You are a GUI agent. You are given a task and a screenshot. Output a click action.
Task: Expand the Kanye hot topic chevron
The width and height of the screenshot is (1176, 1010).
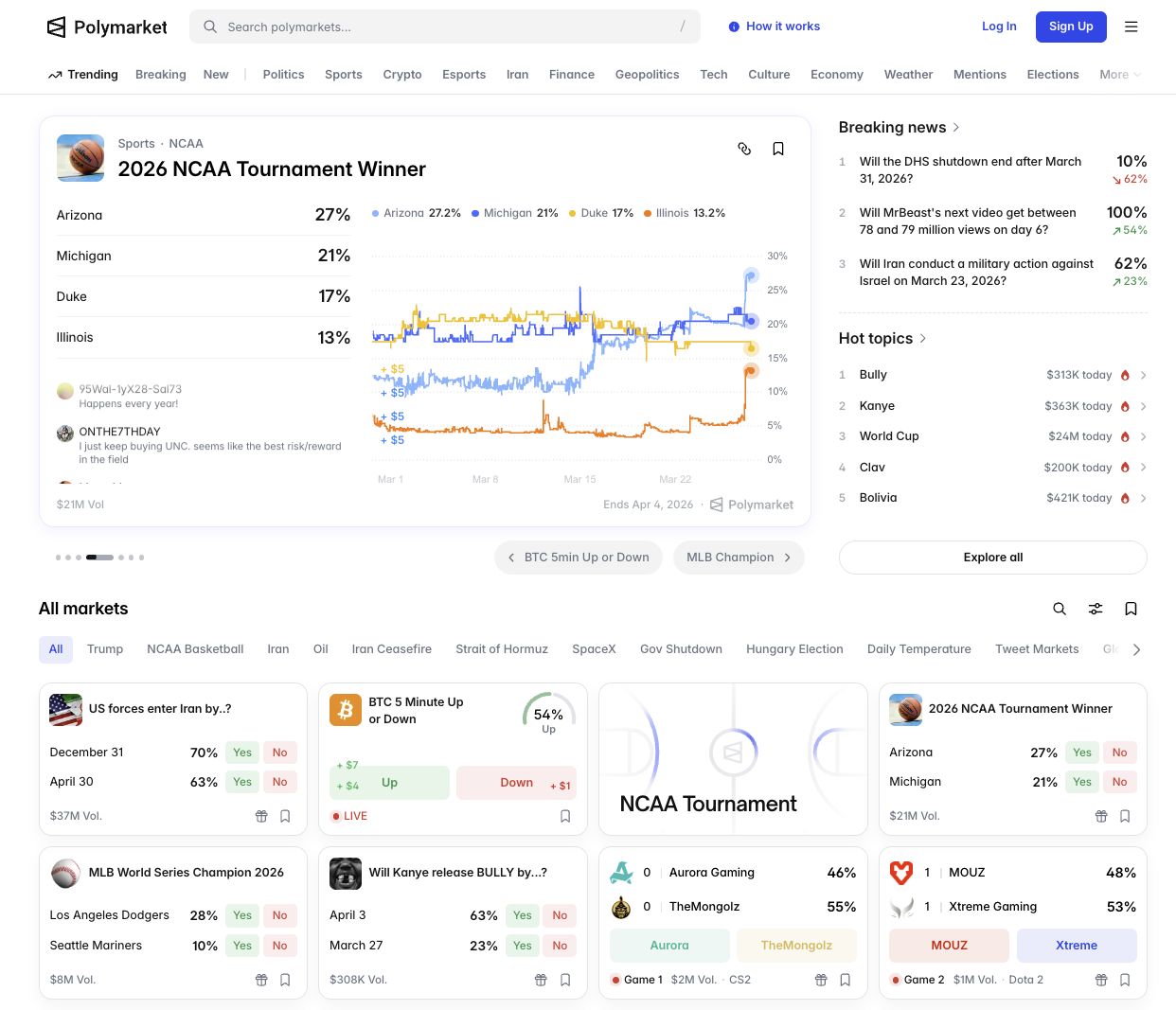[1143, 406]
